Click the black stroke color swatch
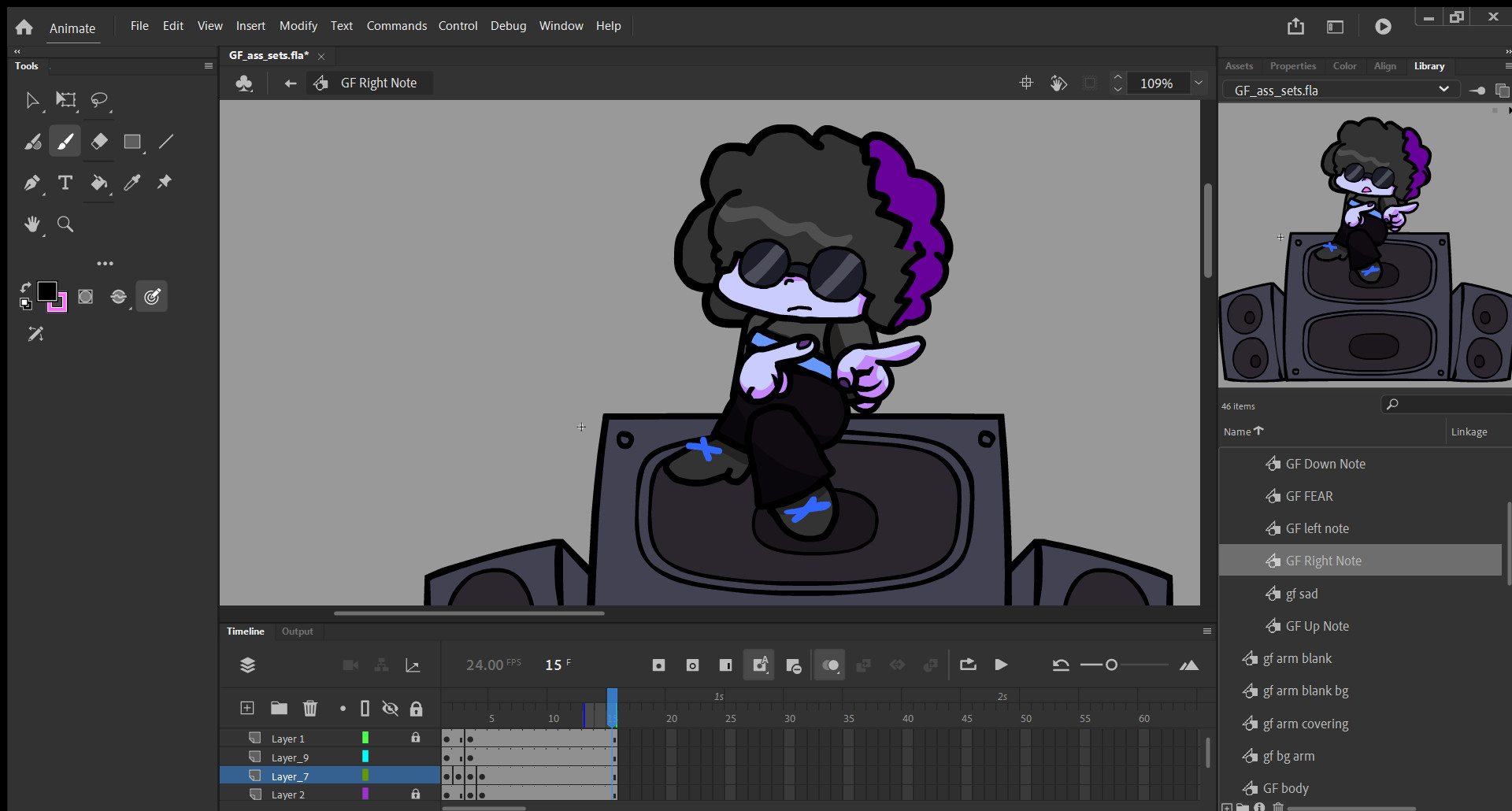Screen dimensions: 1512x811 click(46, 291)
